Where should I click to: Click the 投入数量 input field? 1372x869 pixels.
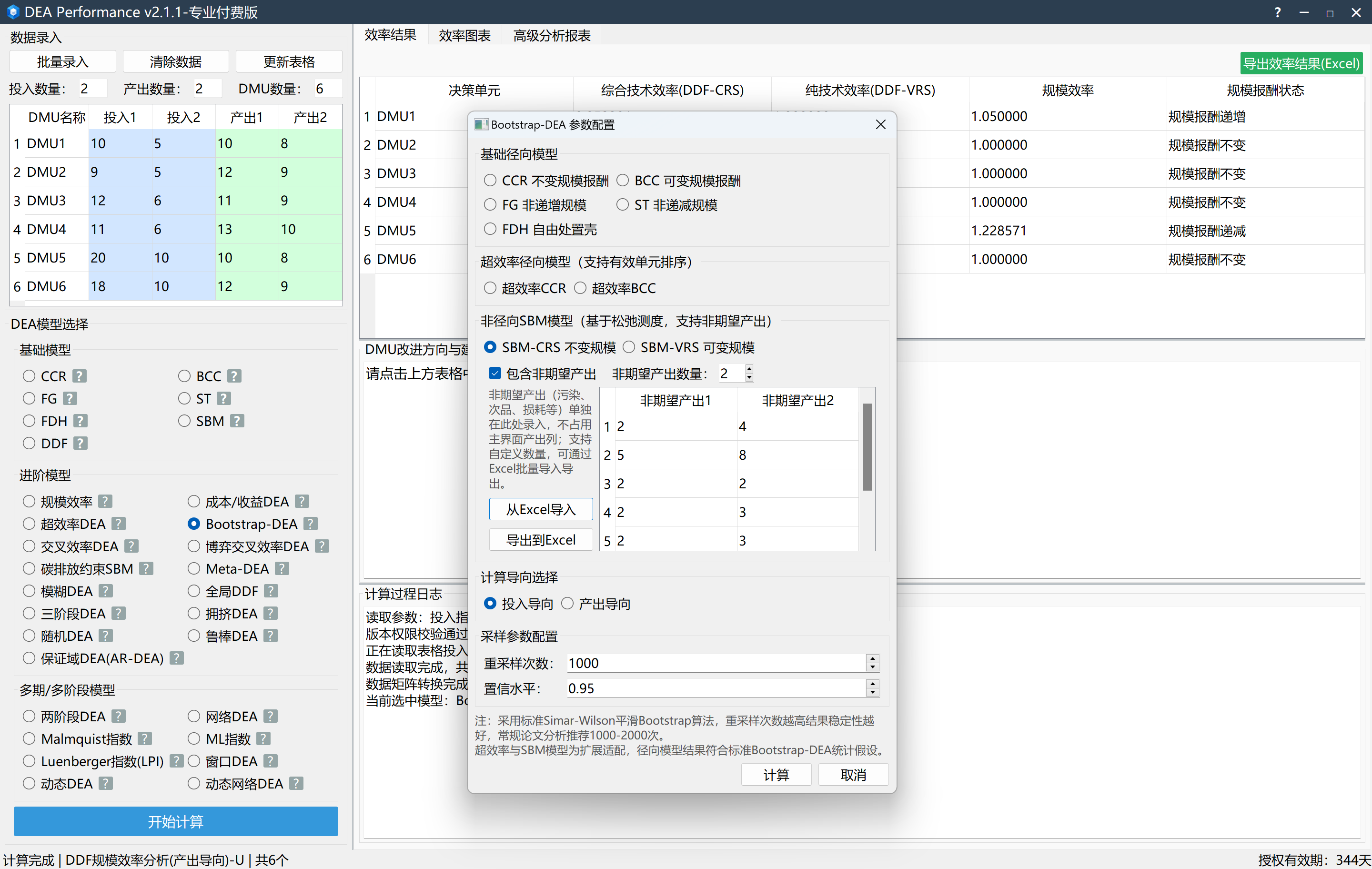pyautogui.click(x=92, y=88)
